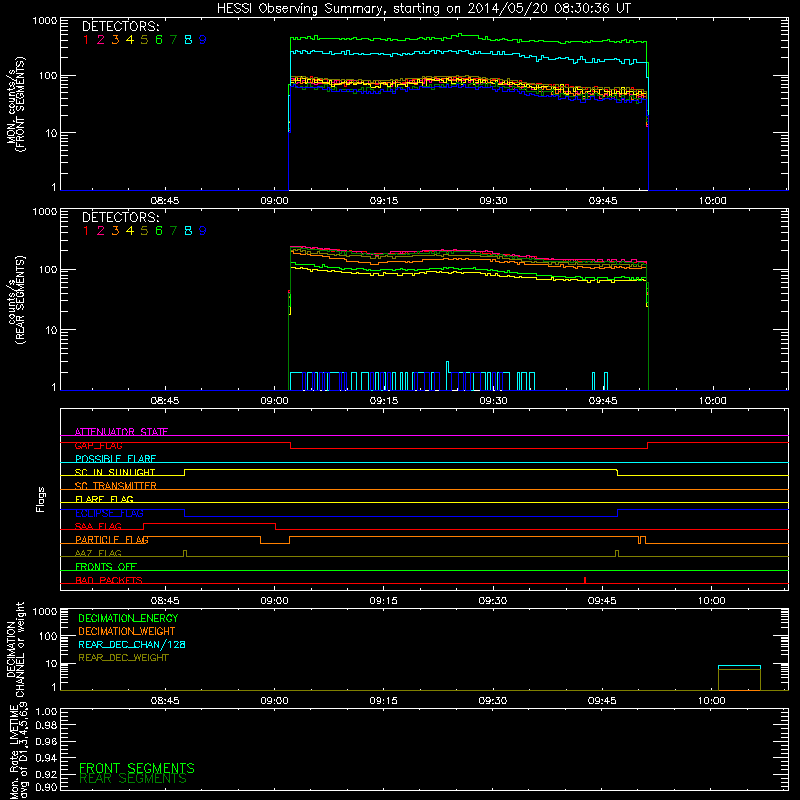
Task: Click the cyan decimation block after 10:00
Action: [739, 666]
